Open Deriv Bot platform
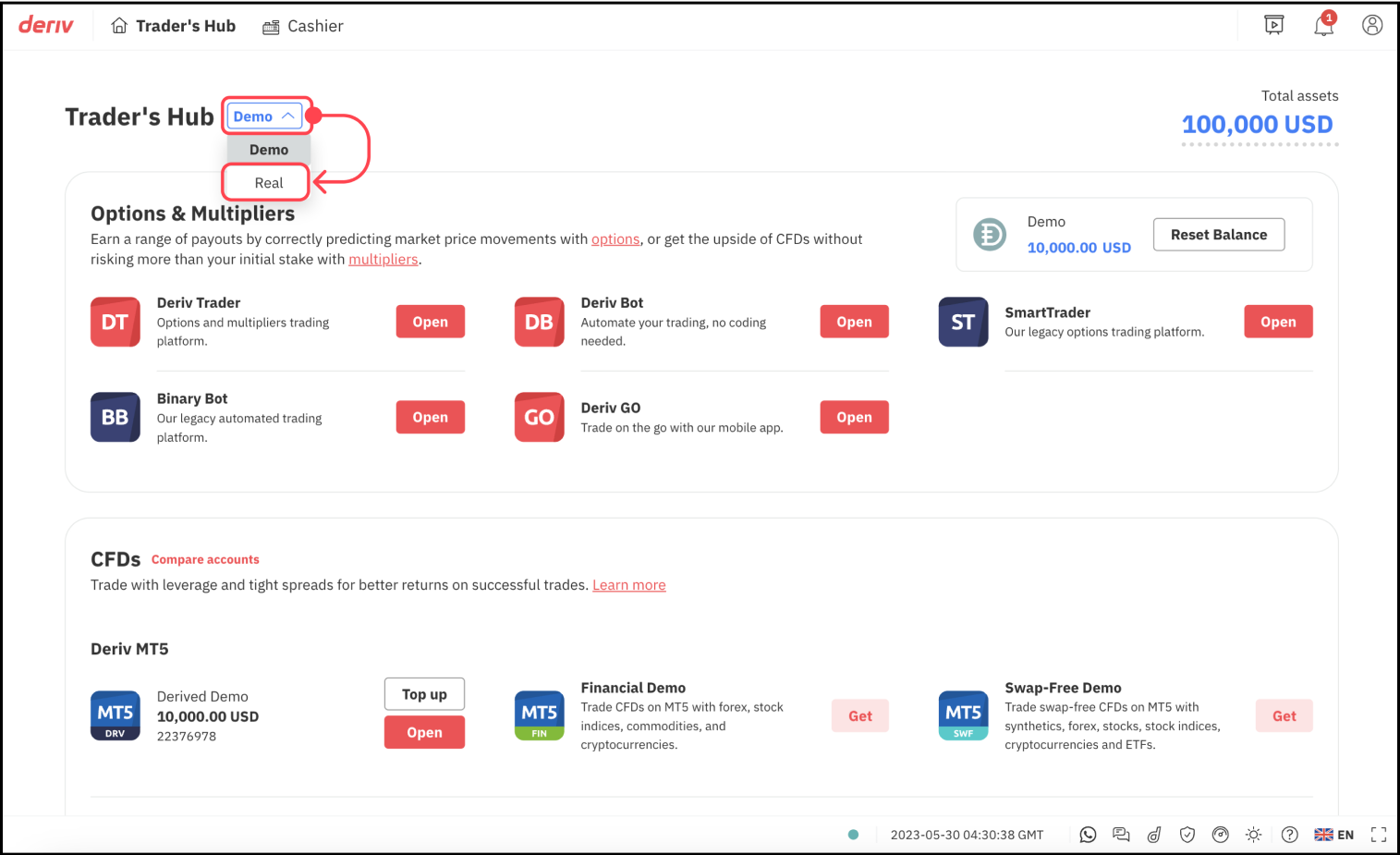This screenshot has height=855, width=1400. pos(853,322)
